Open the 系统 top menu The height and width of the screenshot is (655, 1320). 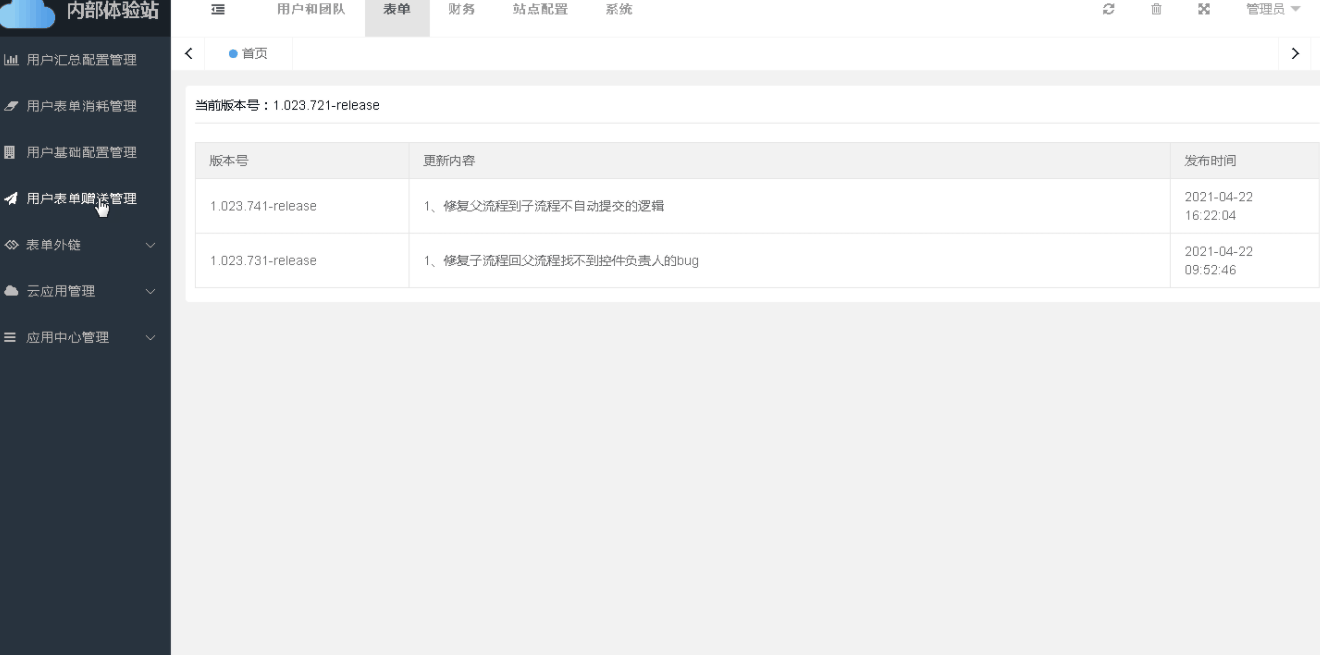pos(619,10)
